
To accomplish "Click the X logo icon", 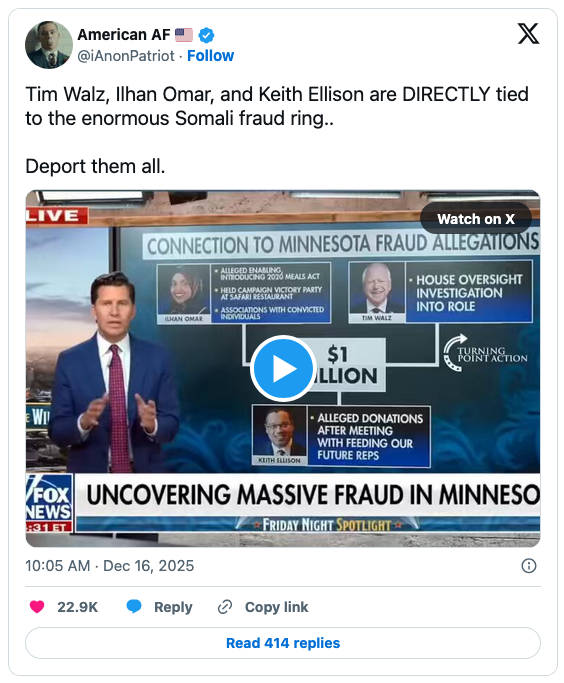I will pos(528,34).
